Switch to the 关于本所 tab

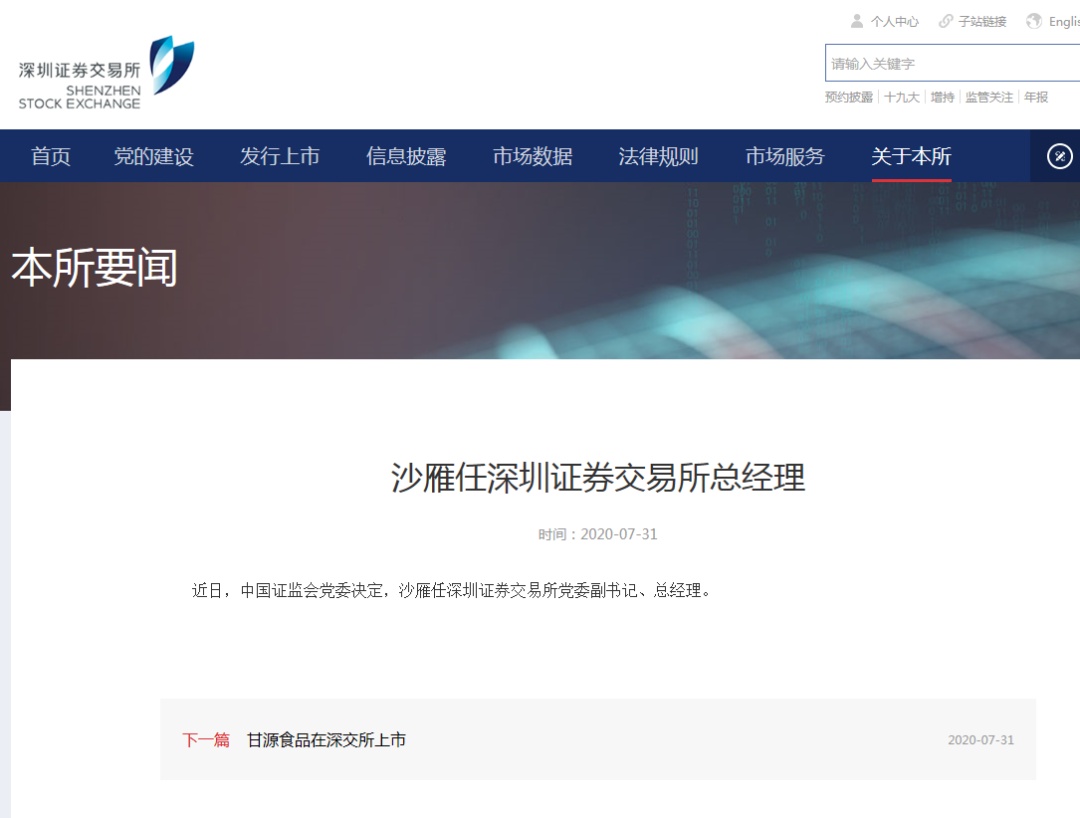[x=911, y=156]
